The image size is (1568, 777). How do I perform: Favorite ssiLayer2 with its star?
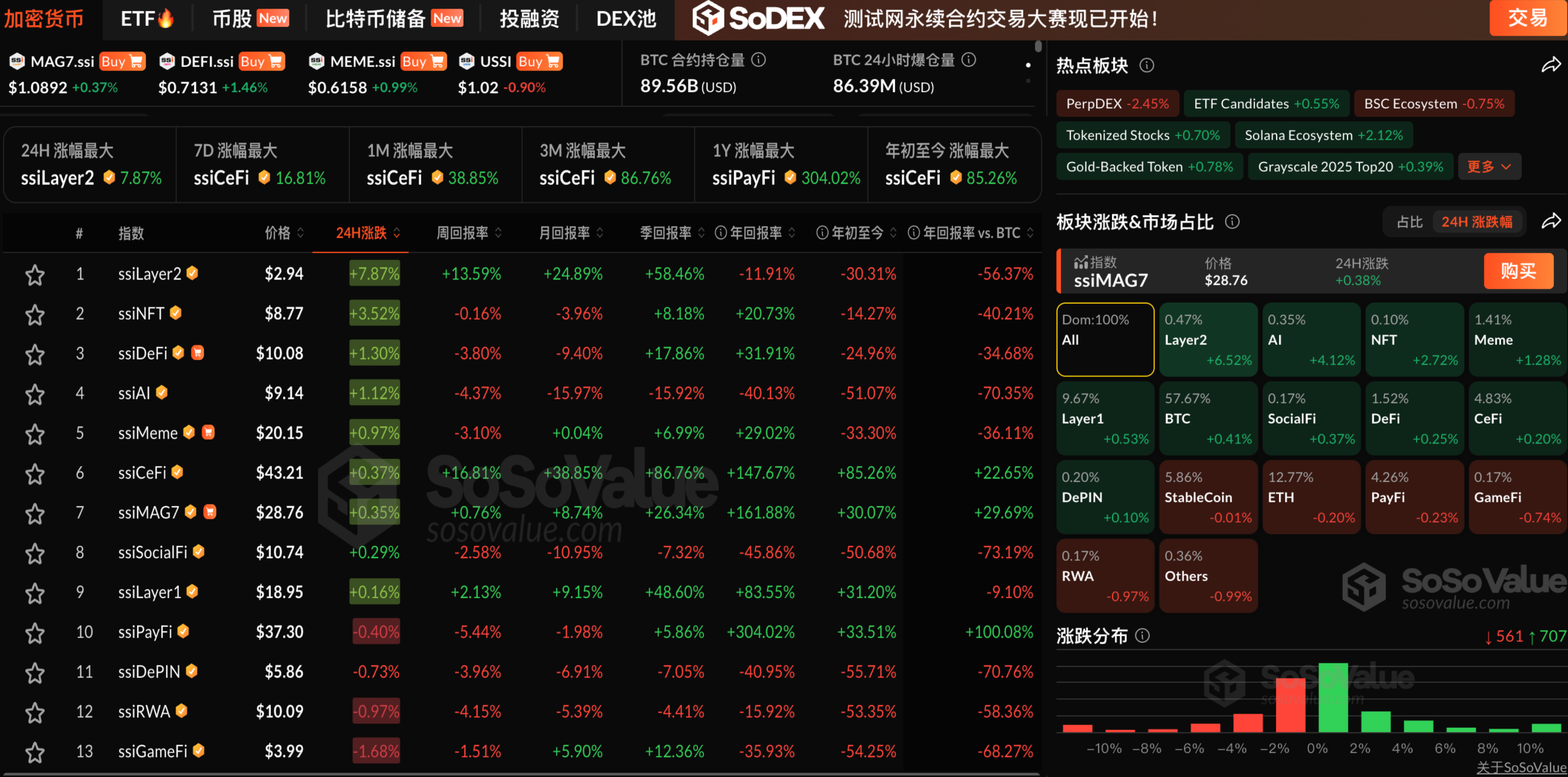pyautogui.click(x=35, y=274)
